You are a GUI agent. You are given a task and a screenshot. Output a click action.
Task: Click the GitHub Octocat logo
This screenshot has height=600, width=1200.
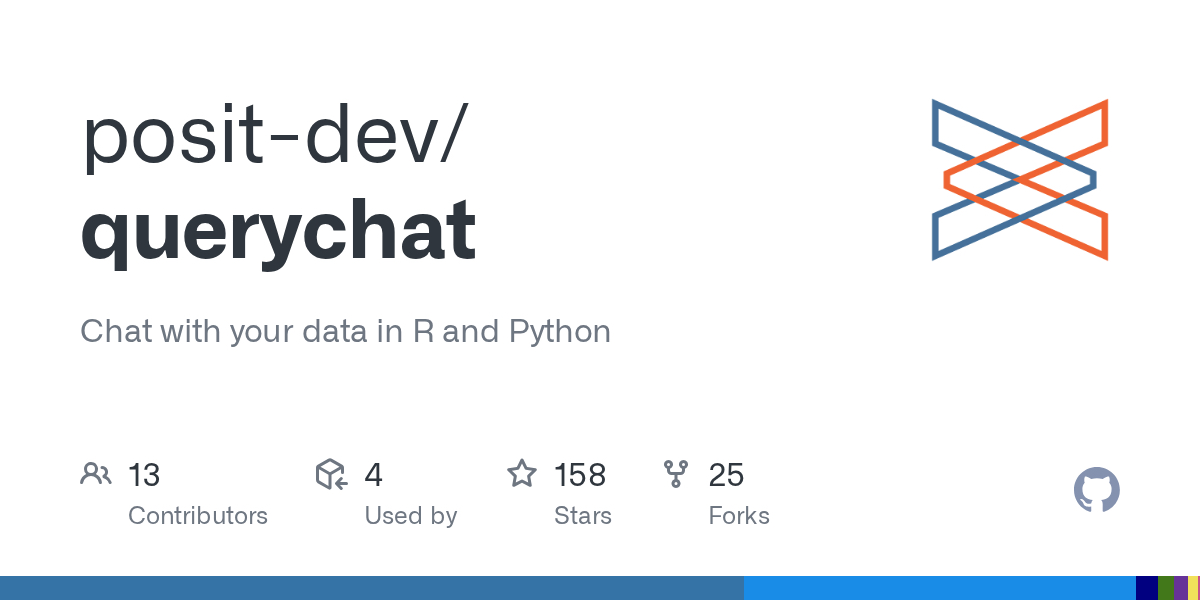point(1096,490)
